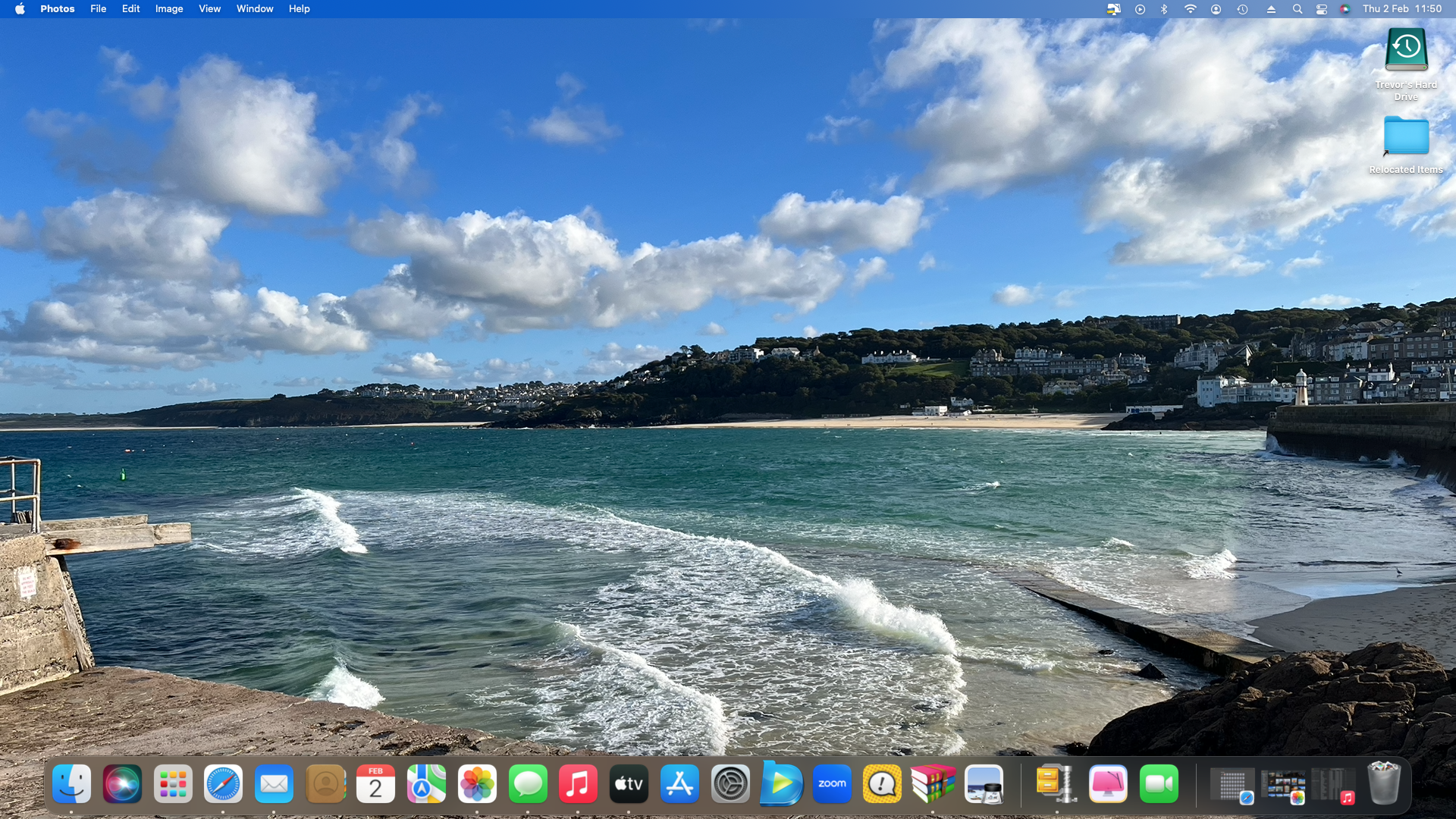Click the Bluetooth menu bar icon
Viewport: 1456px width, 819px height.
[x=1164, y=9]
